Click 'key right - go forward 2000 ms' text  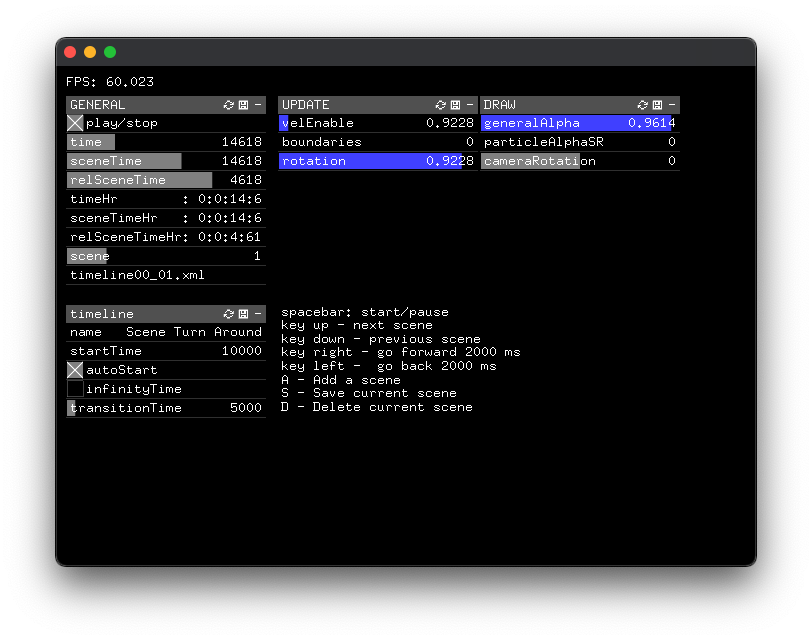400,352
